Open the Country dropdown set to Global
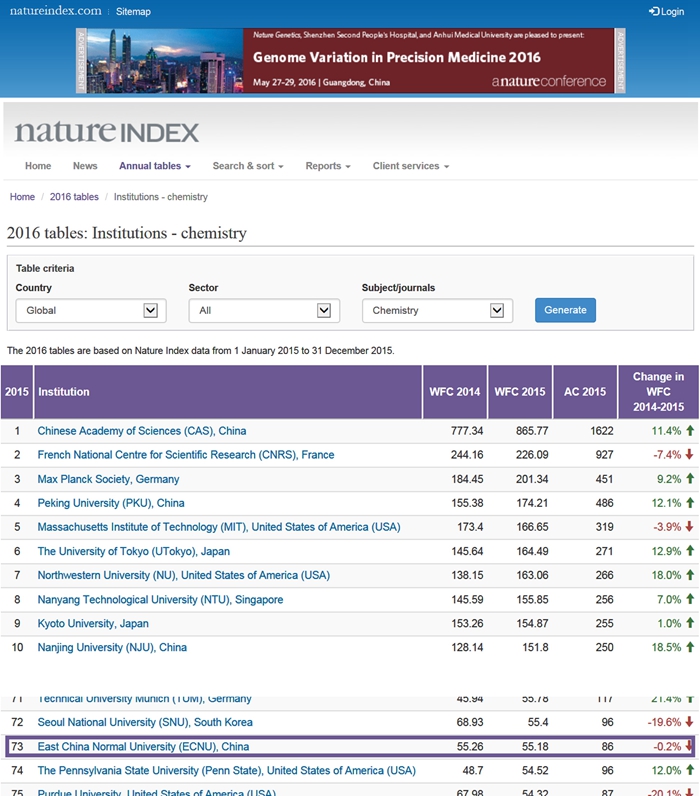The image size is (700, 796). coord(88,310)
